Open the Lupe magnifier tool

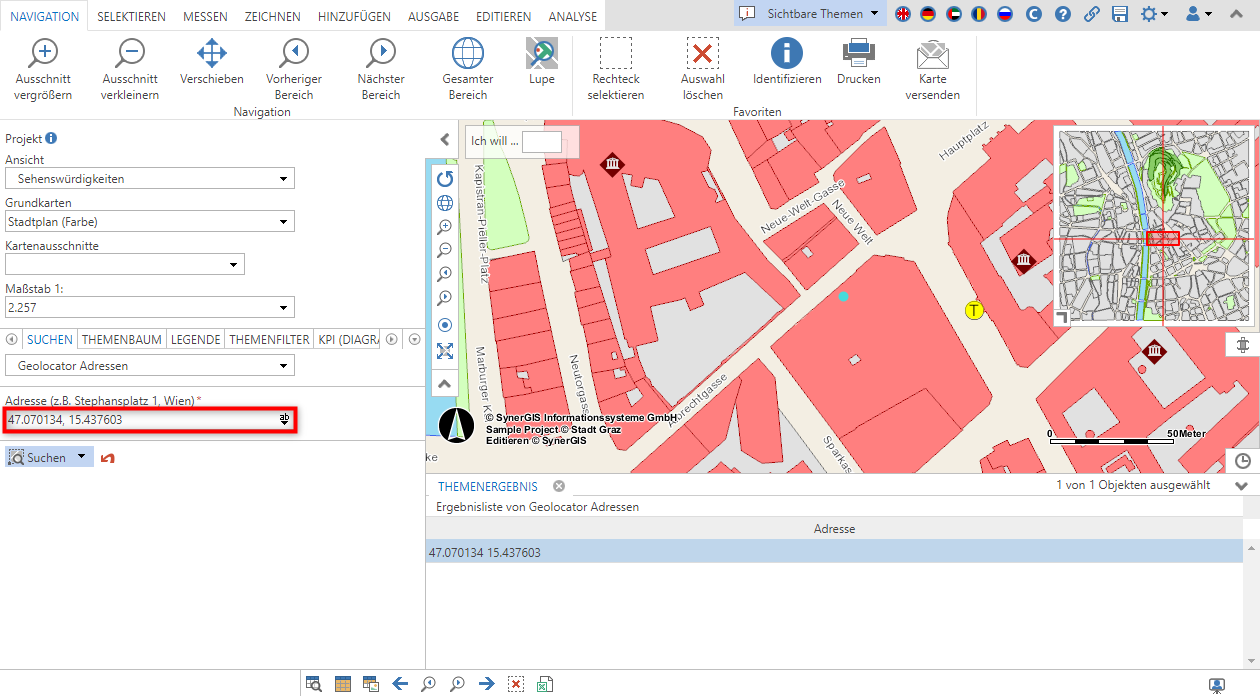(541, 62)
